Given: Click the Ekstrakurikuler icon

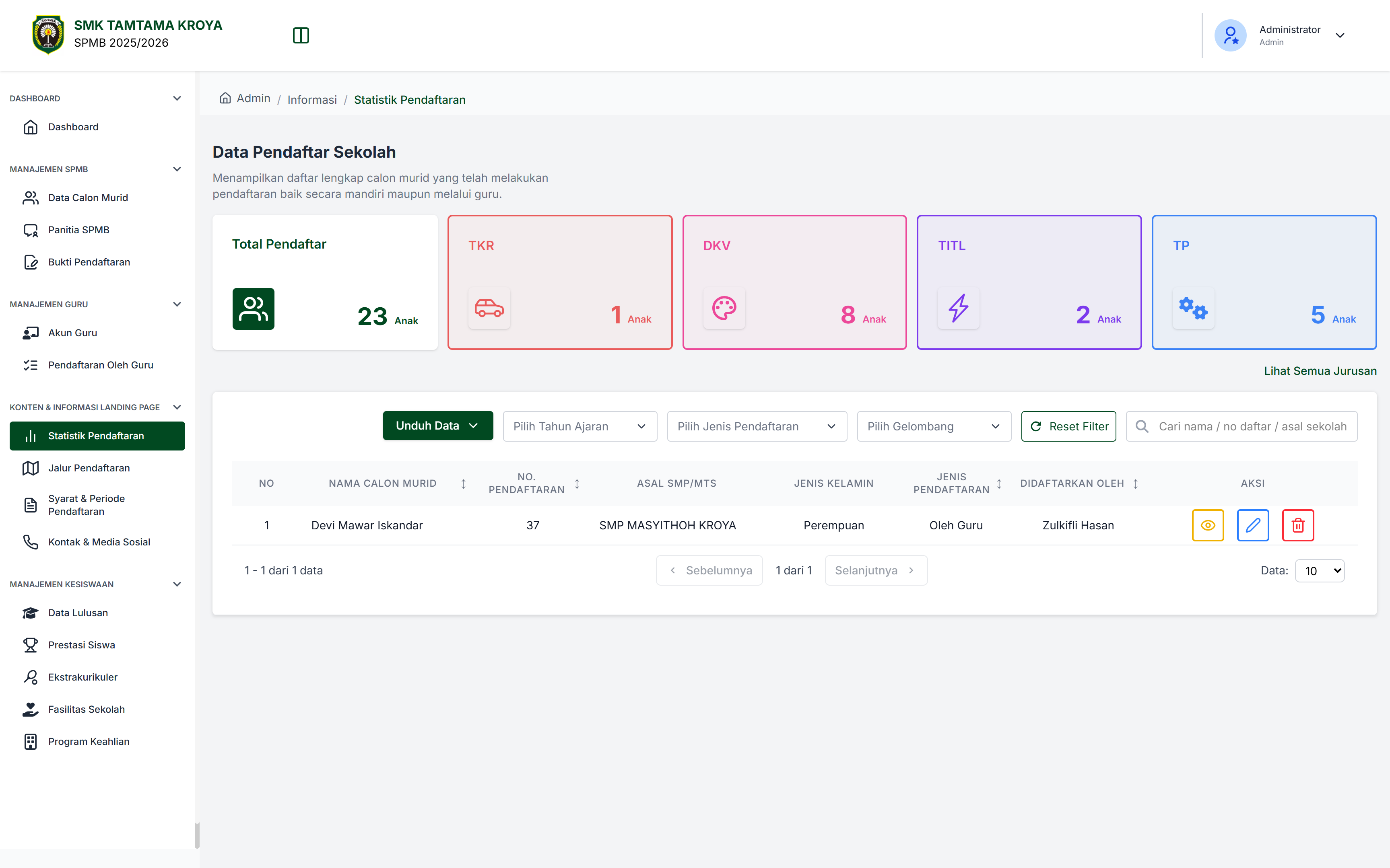Looking at the screenshot, I should click(x=31, y=677).
